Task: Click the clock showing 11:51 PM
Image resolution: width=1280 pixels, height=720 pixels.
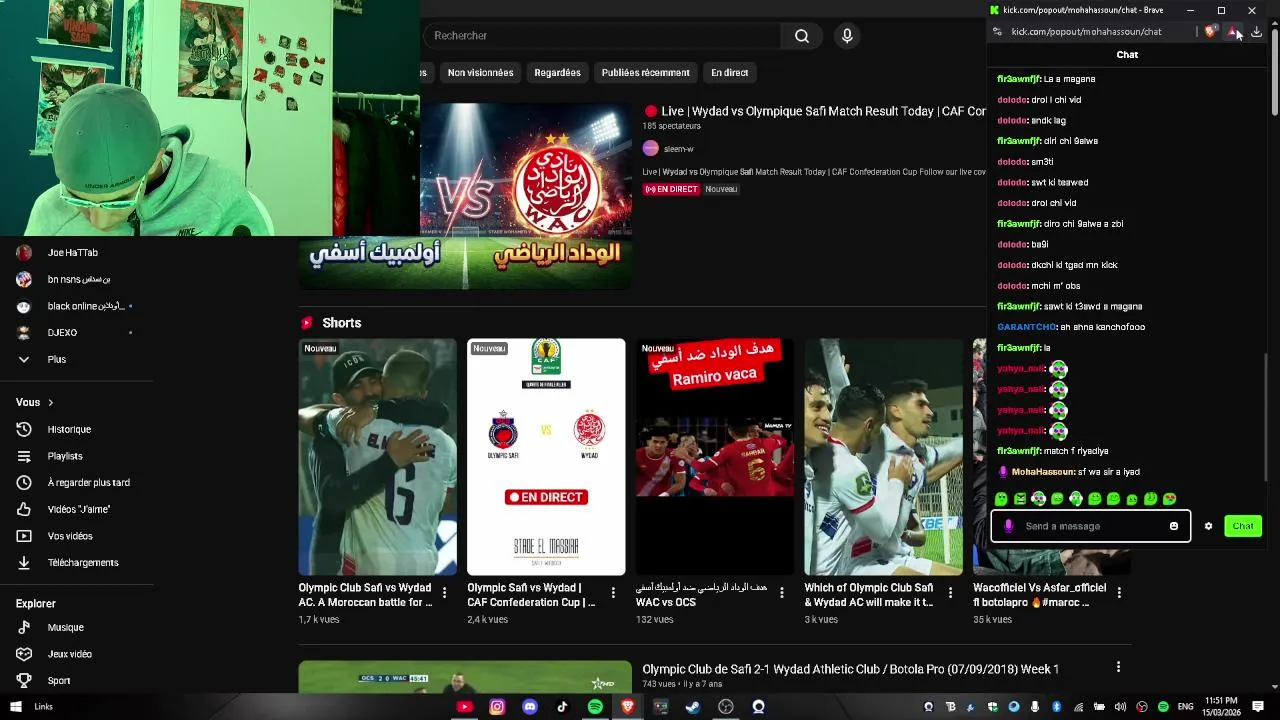Action: point(1222,707)
